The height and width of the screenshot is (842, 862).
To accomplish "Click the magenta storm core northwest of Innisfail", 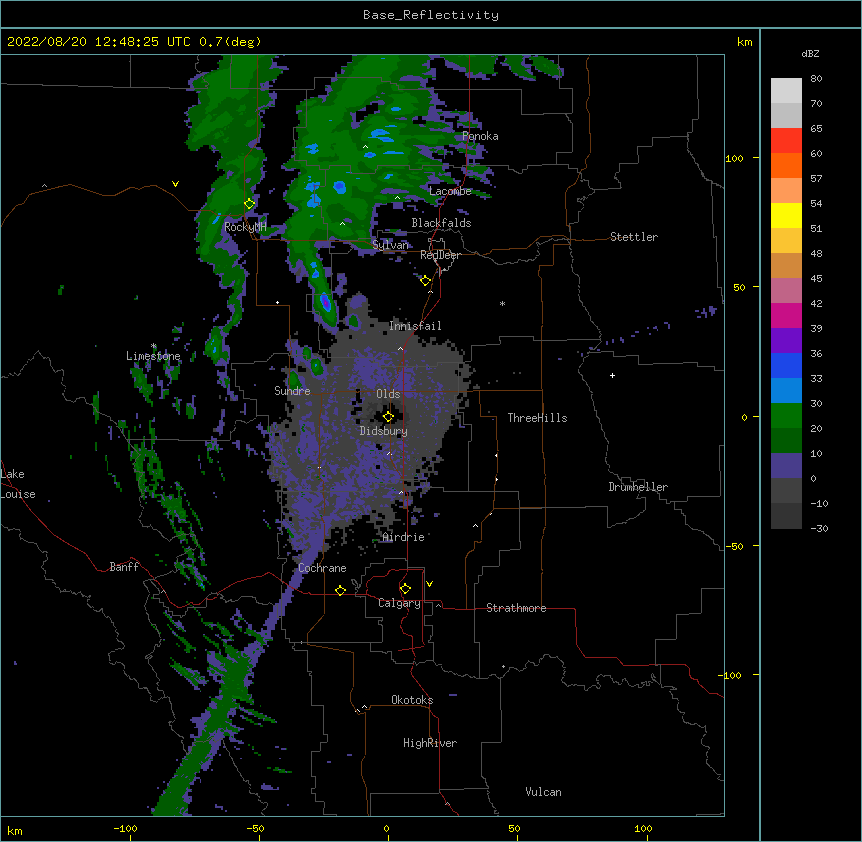I will coord(325,302).
